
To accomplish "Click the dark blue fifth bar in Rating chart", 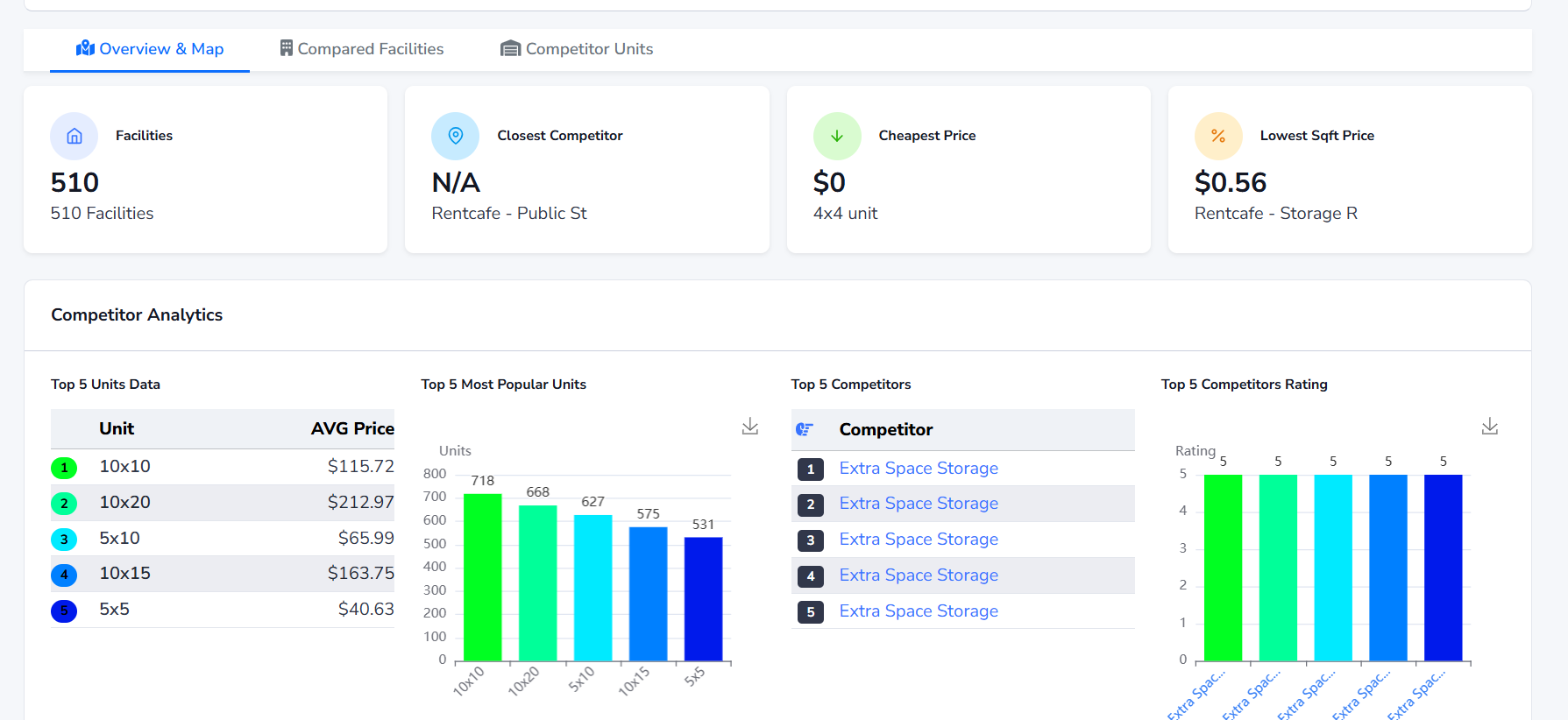I will [1444, 568].
